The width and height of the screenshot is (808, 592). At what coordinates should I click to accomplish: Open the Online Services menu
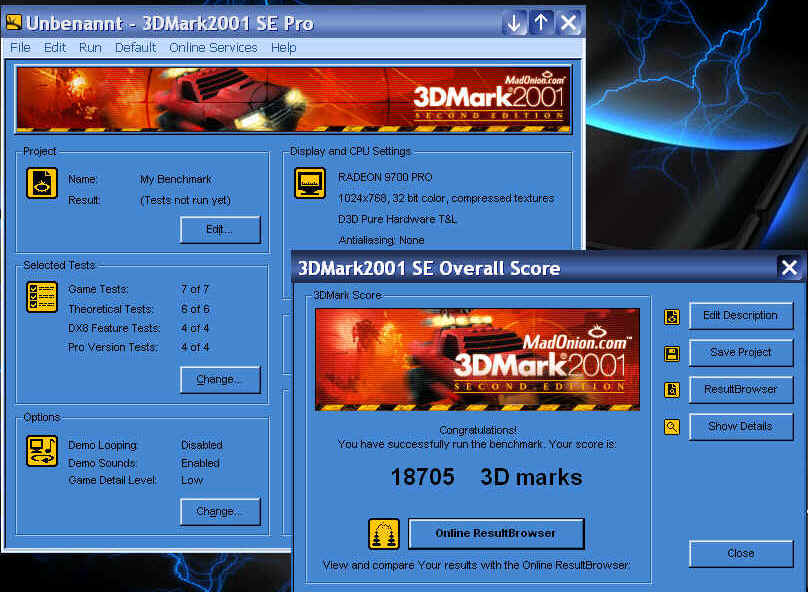[213, 47]
